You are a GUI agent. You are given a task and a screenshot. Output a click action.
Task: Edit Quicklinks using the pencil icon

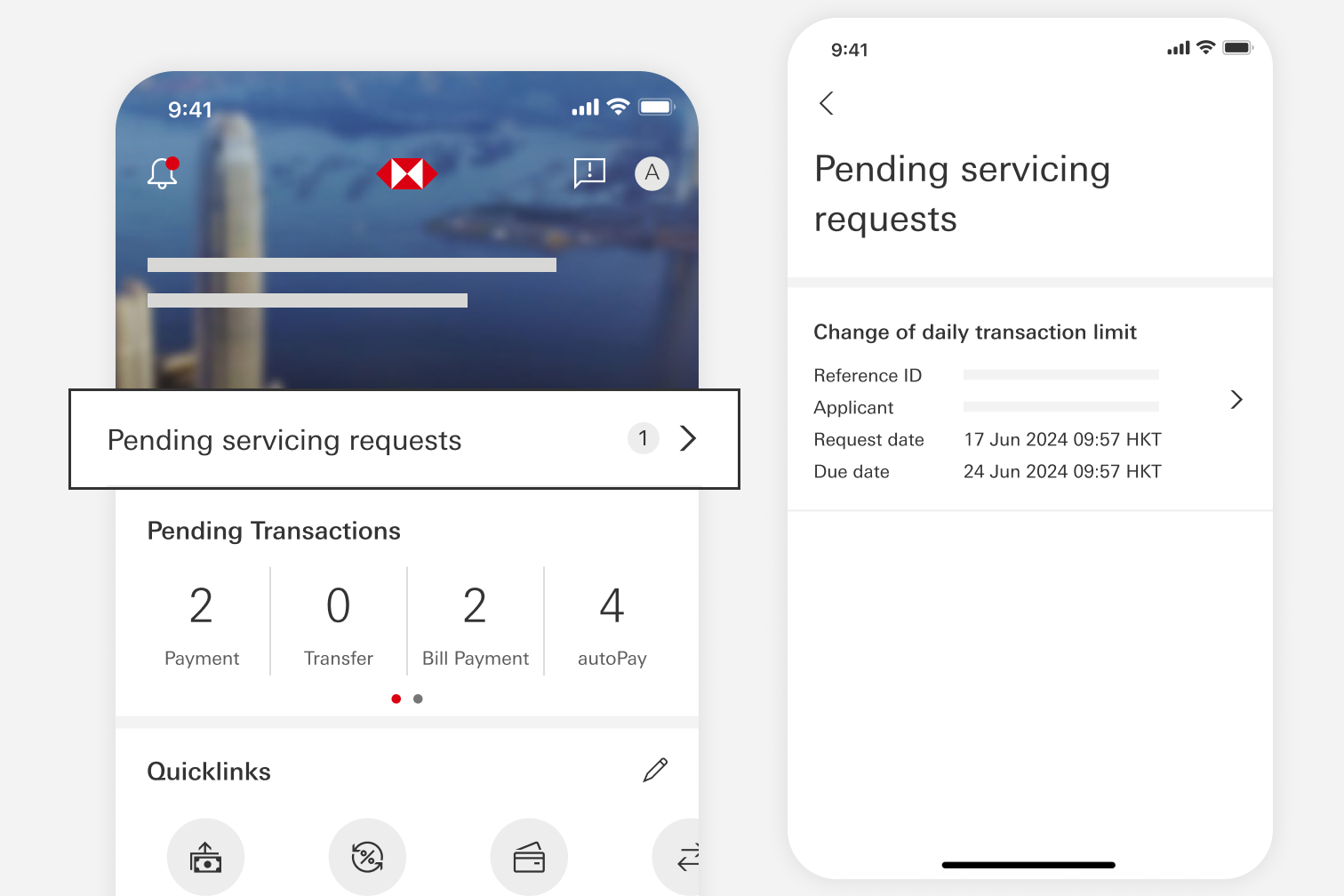(655, 770)
